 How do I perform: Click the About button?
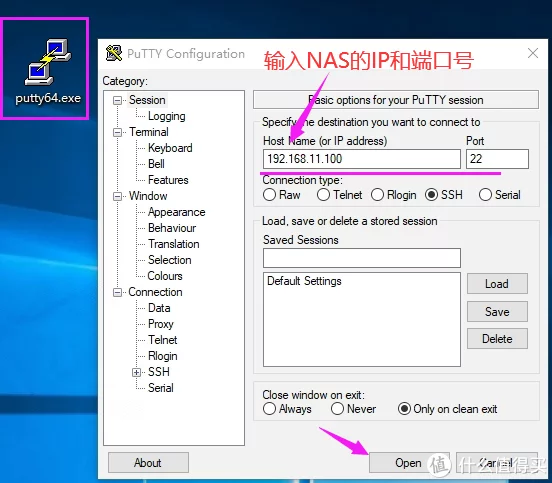click(148, 463)
